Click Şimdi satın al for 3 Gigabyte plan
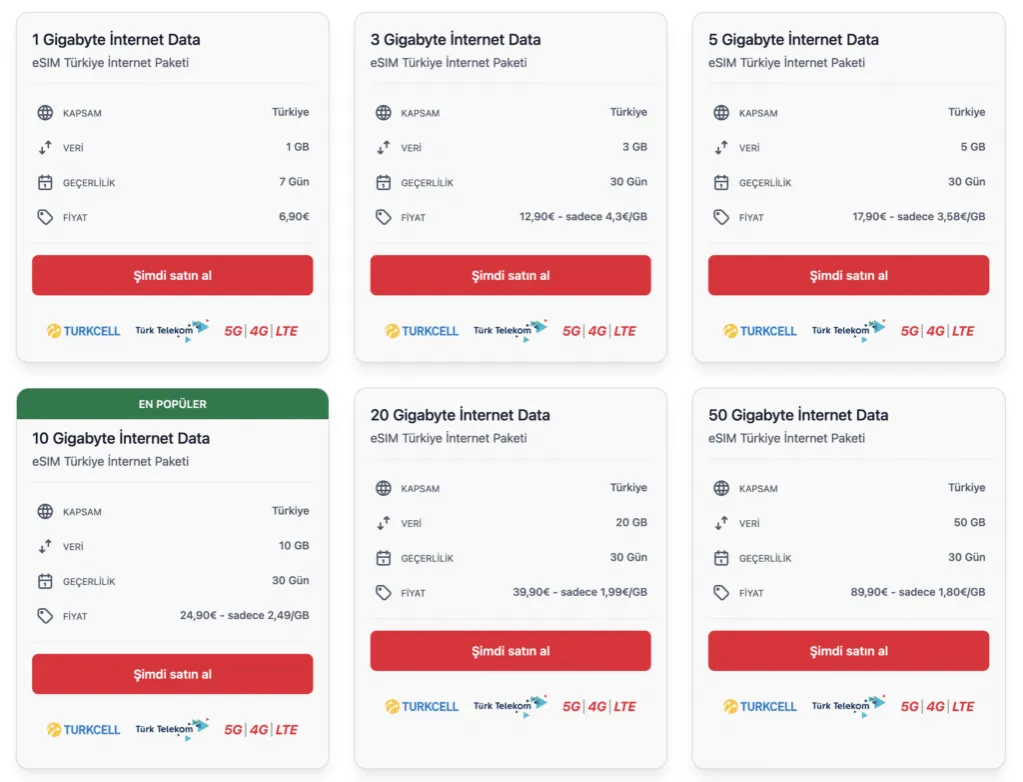 (510, 275)
